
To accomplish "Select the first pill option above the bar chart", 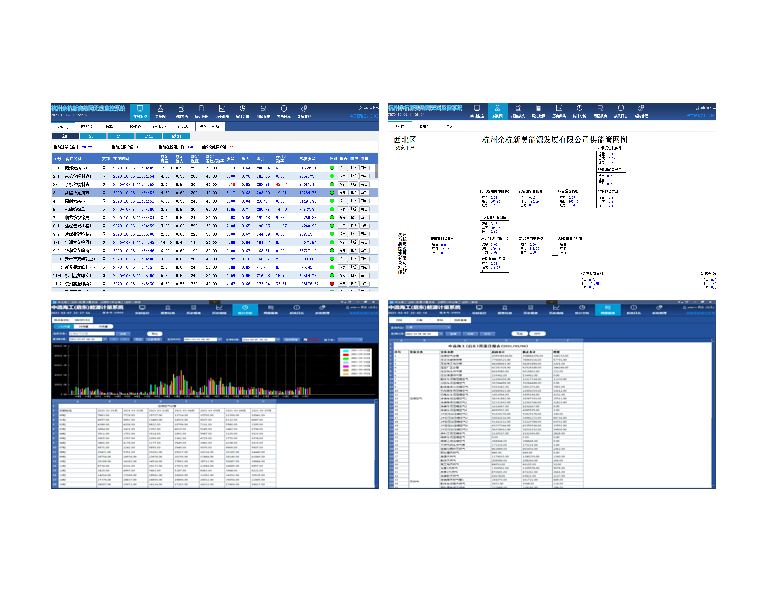I will [64, 326].
